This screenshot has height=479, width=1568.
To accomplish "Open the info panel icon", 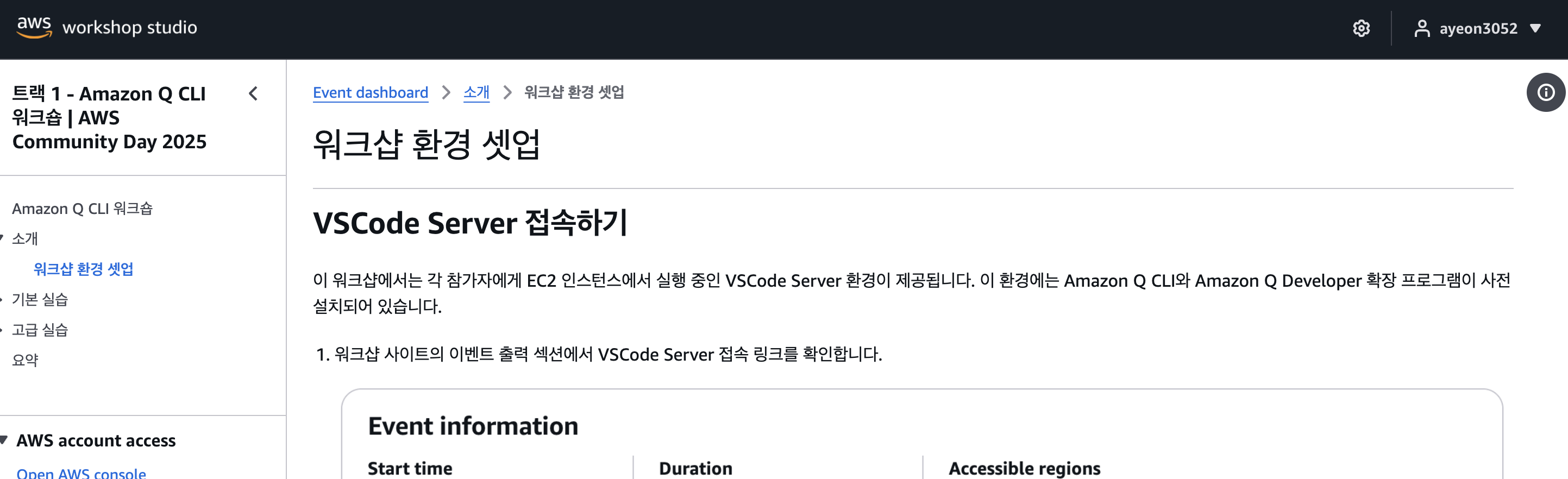I will click(1546, 92).
